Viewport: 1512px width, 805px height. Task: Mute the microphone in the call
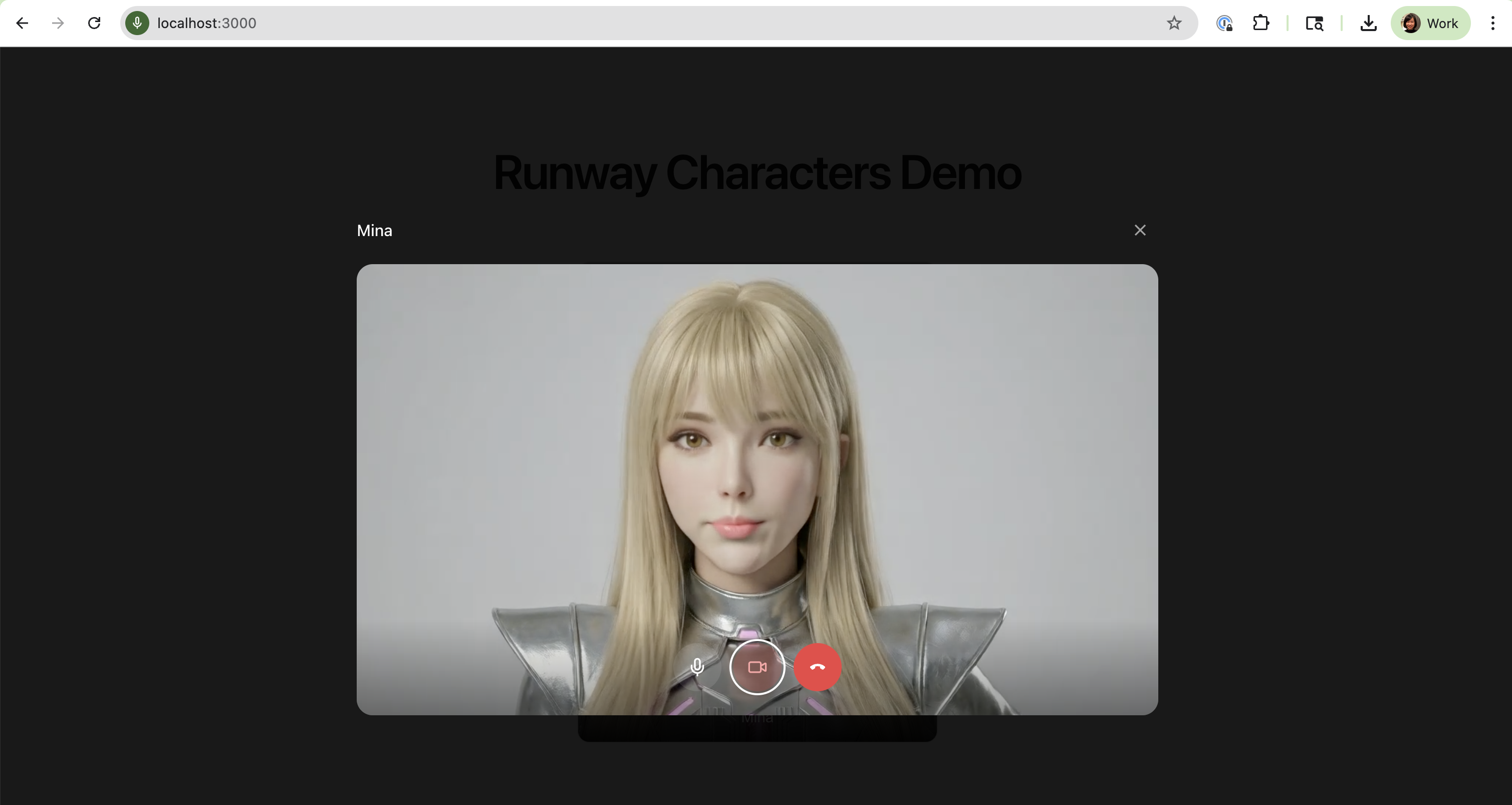(697, 667)
